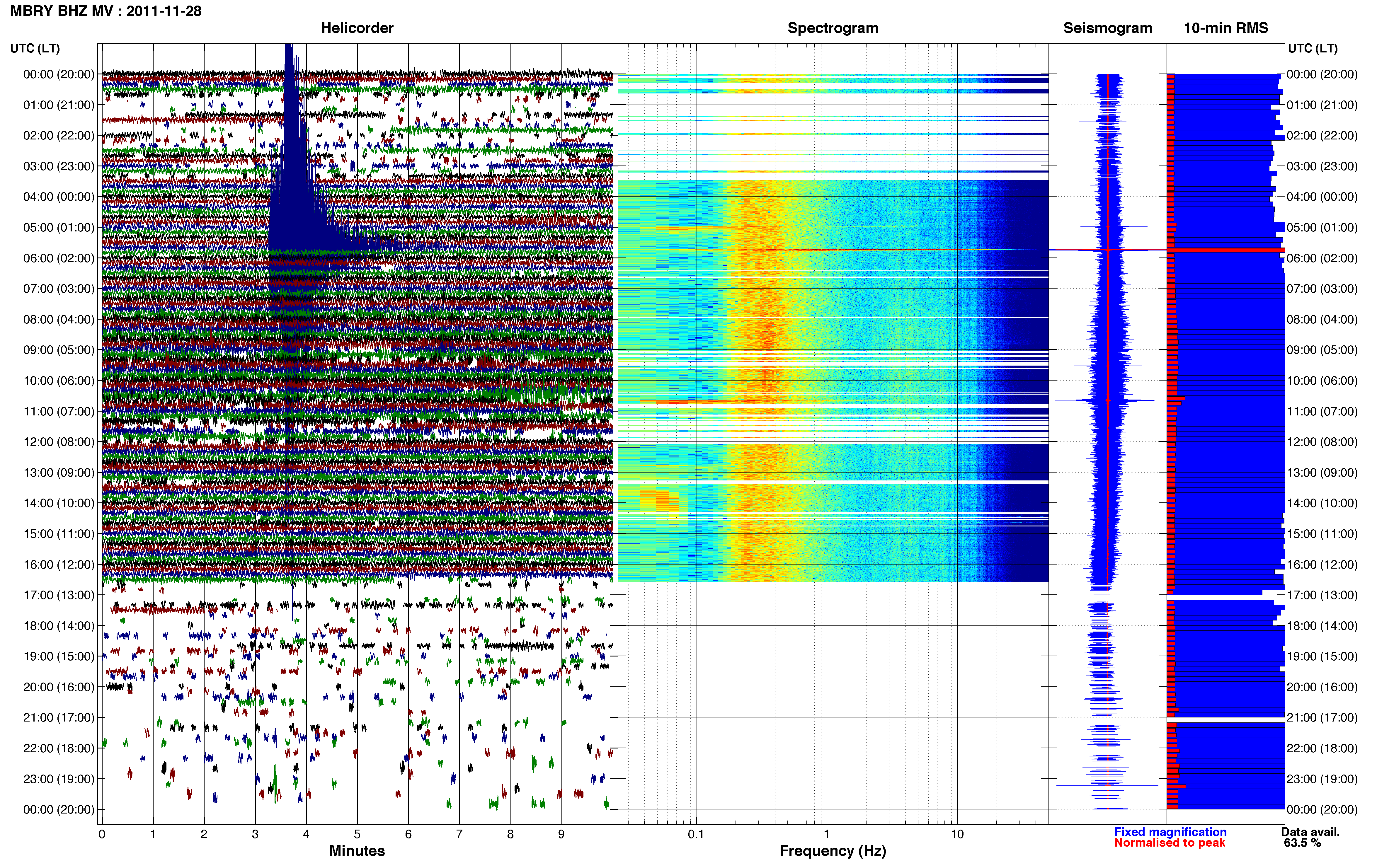Click left time label '10:00 (06:00)'

59,381
